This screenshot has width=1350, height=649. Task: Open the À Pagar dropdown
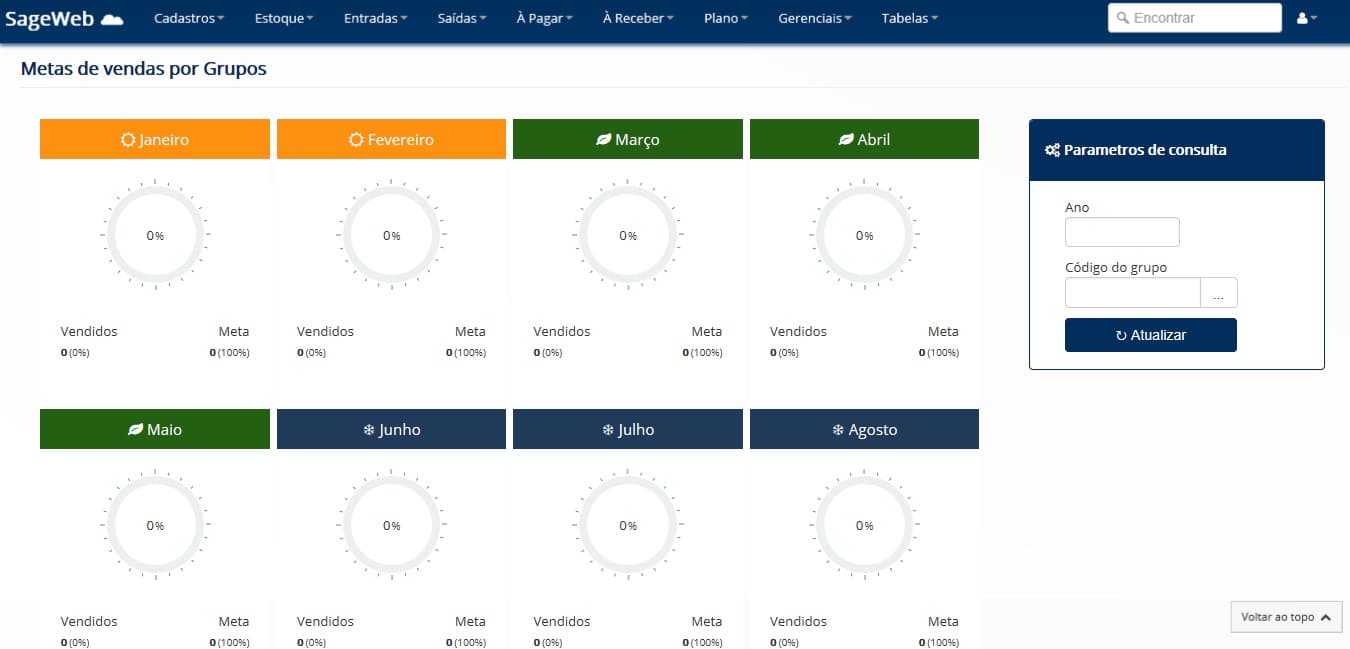[x=545, y=18]
